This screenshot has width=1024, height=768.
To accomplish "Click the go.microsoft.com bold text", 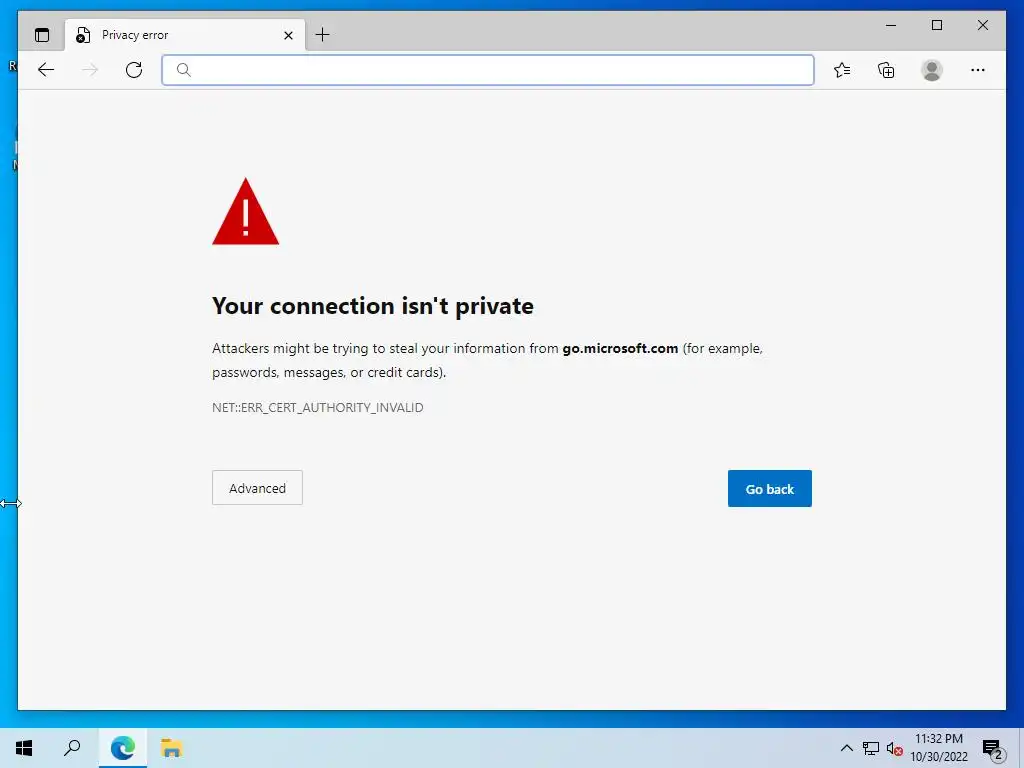I will pyautogui.click(x=620, y=349).
